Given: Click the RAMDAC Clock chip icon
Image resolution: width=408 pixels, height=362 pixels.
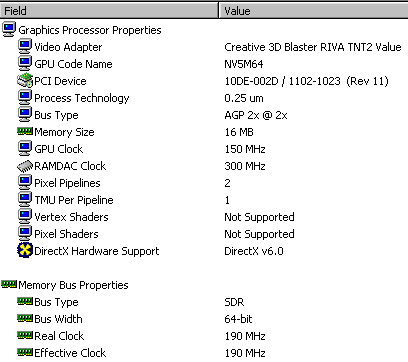Looking at the screenshot, I should pyautogui.click(x=25, y=166).
